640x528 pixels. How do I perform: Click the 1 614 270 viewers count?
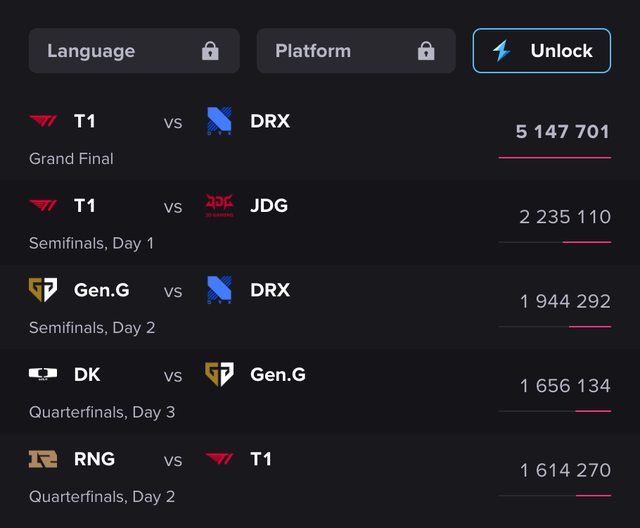(565, 470)
